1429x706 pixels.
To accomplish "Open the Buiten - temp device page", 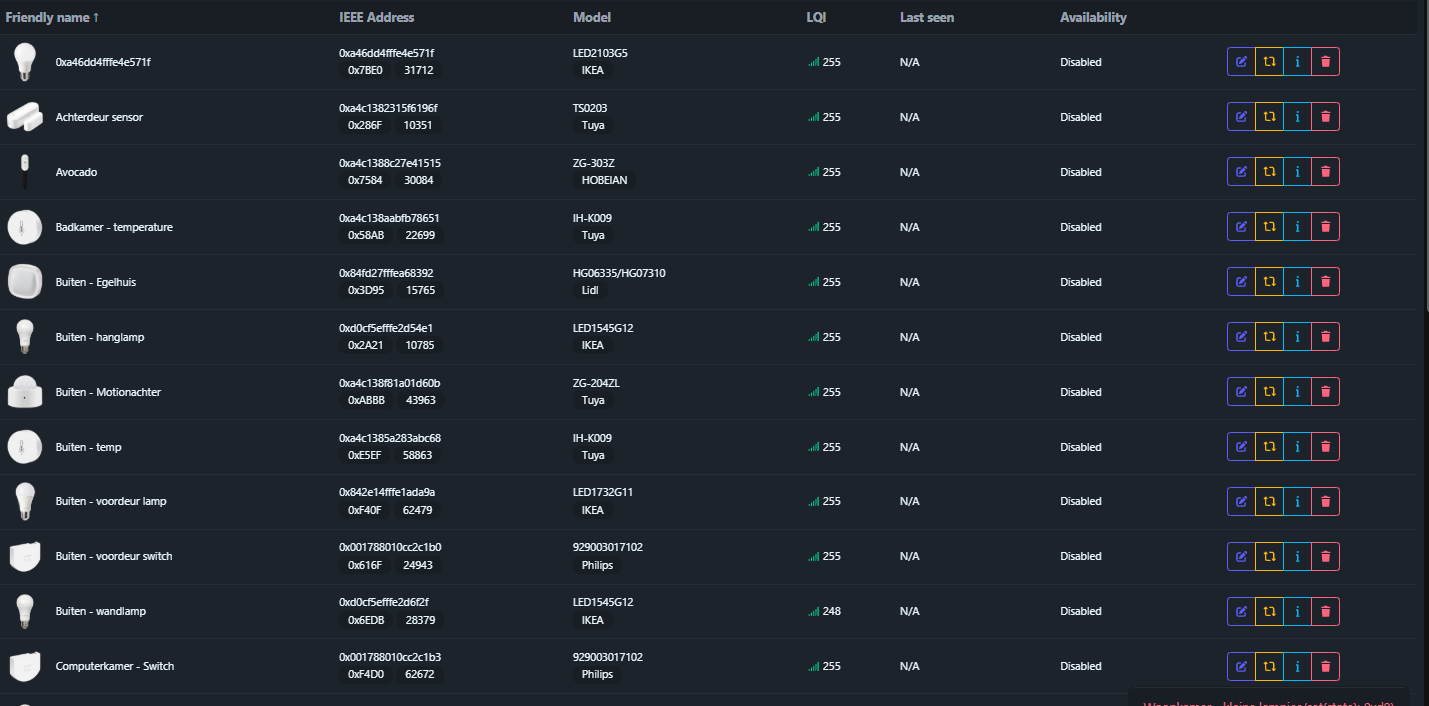I will coord(88,447).
